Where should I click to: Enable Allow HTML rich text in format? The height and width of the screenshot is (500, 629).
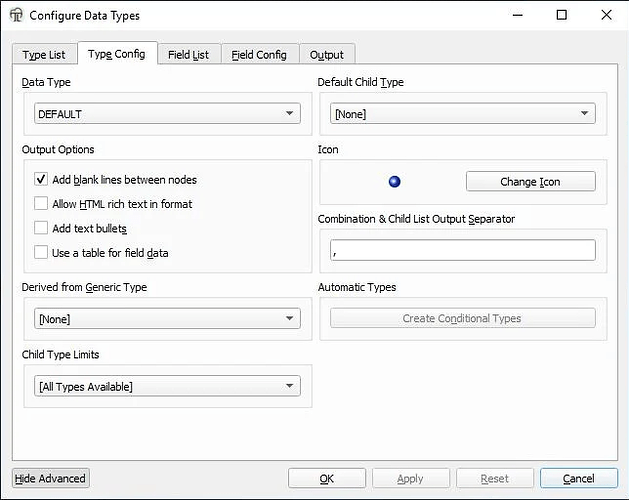(x=41, y=204)
